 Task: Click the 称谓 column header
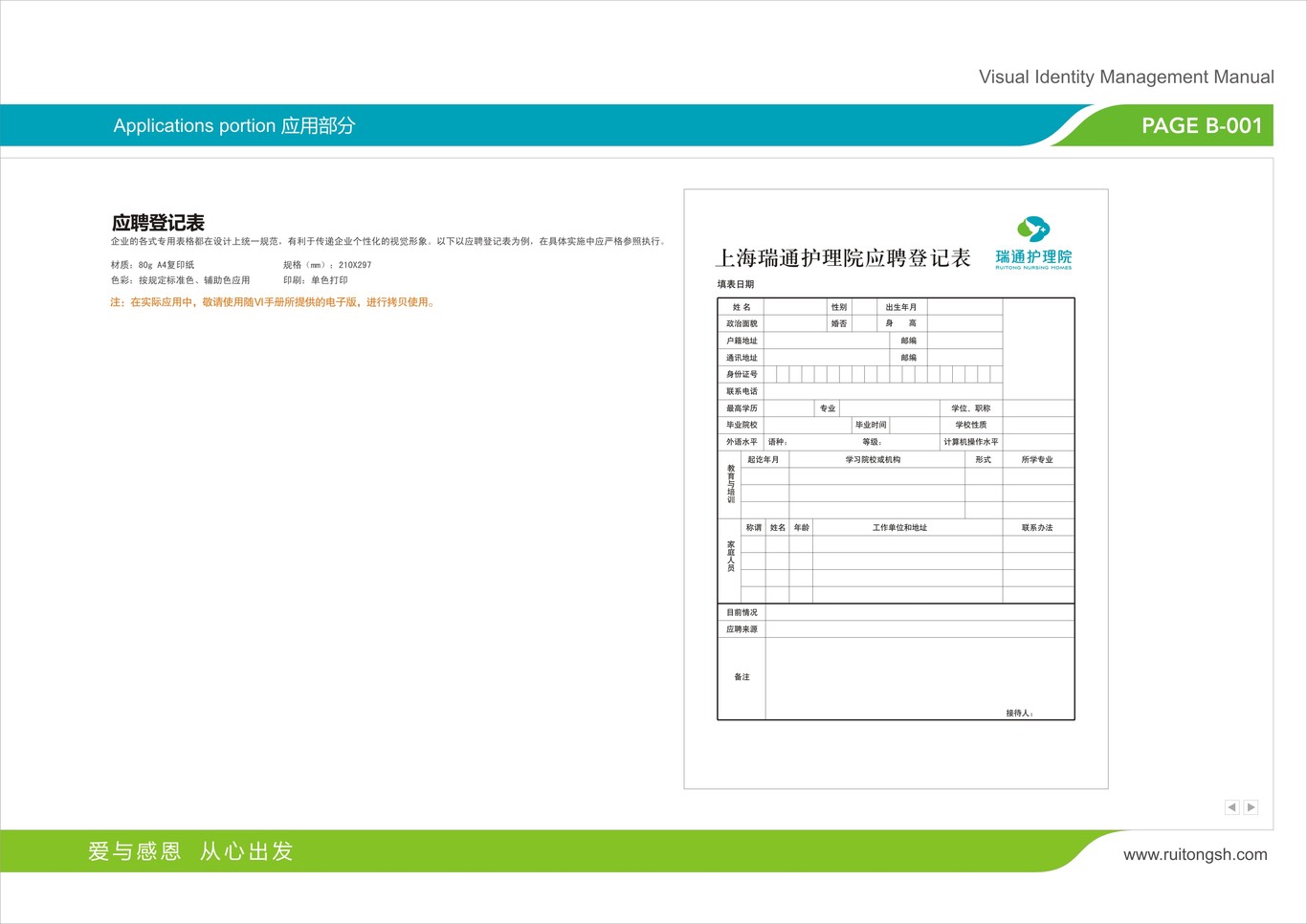coord(754,528)
